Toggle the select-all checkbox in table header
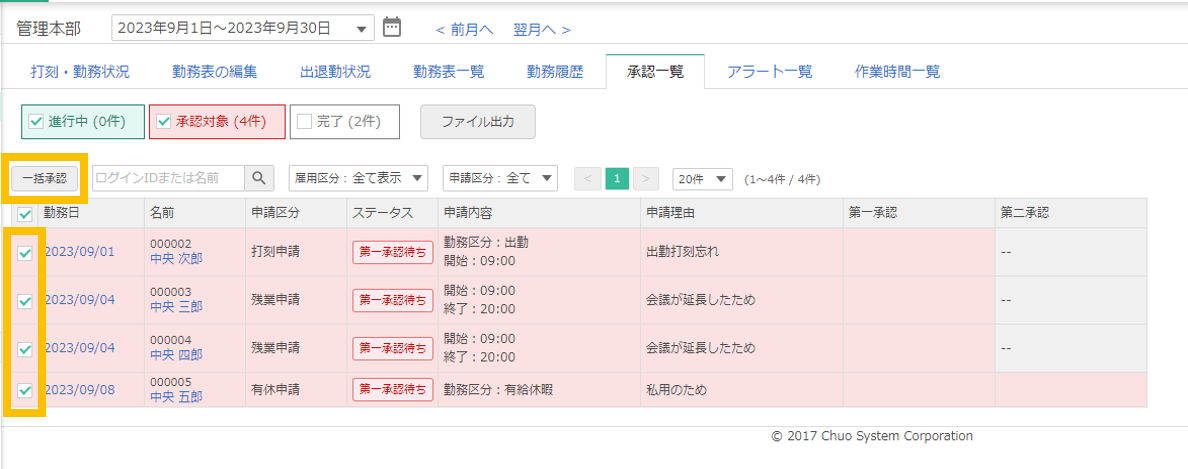This screenshot has width=1188, height=469. [25, 213]
